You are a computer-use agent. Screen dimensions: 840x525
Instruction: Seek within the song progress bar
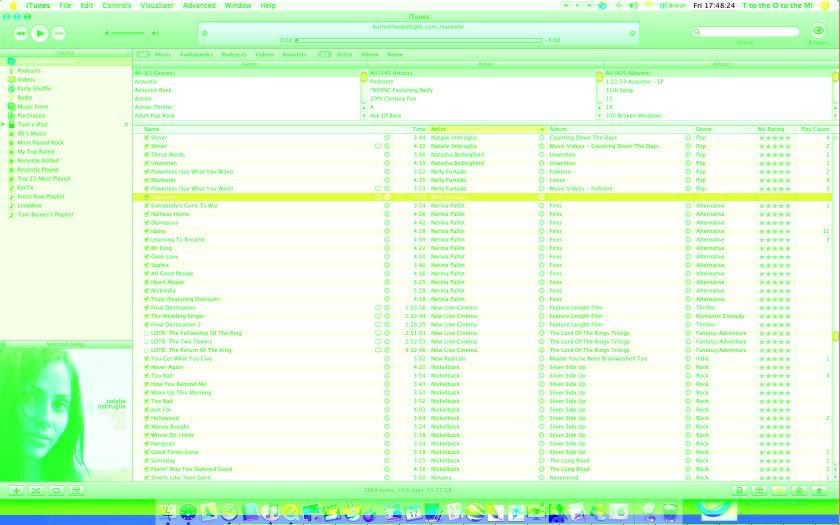[x=418, y=40]
